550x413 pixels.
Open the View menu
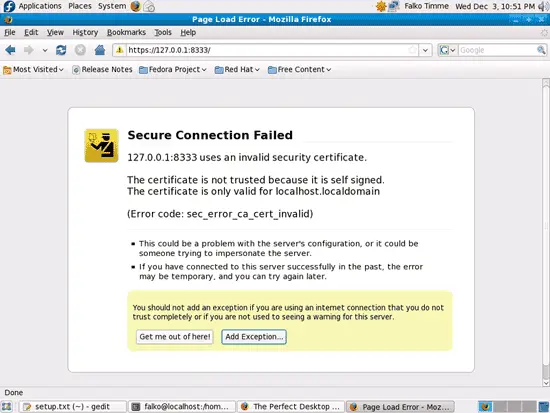click(55, 32)
